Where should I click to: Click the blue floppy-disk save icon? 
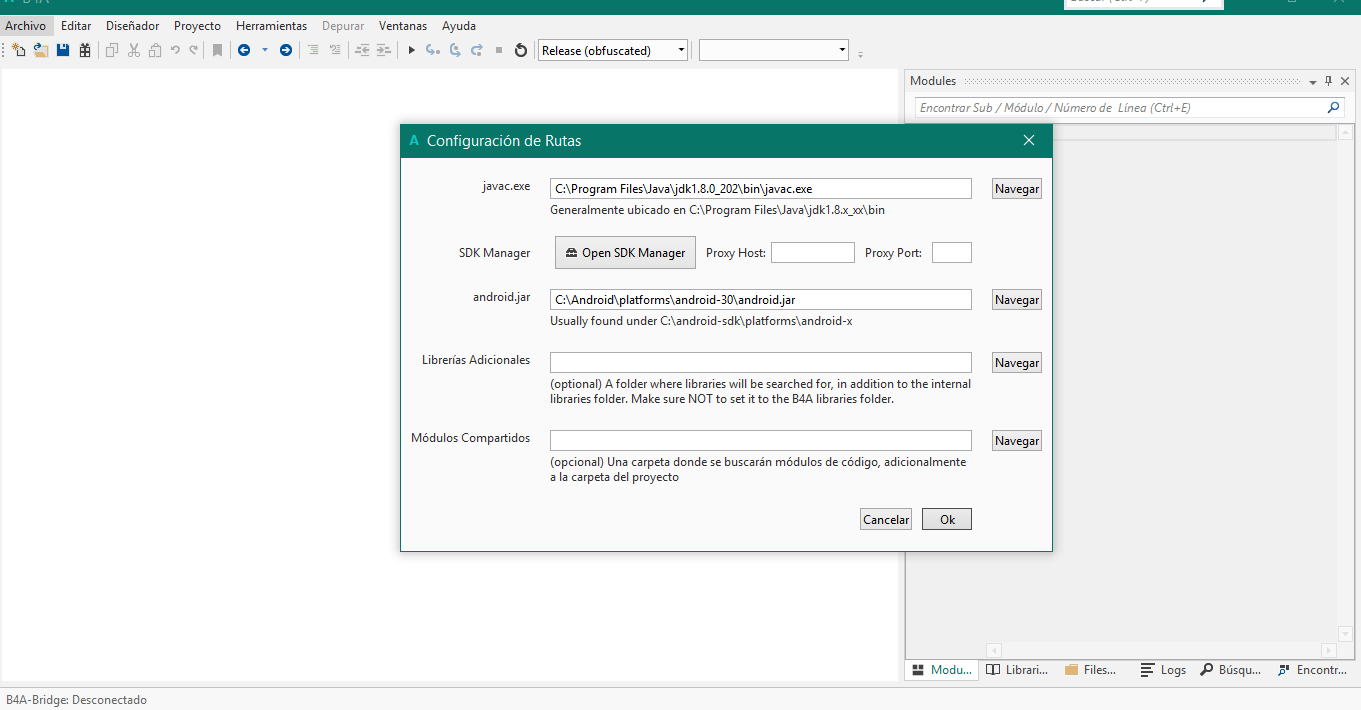click(63, 50)
